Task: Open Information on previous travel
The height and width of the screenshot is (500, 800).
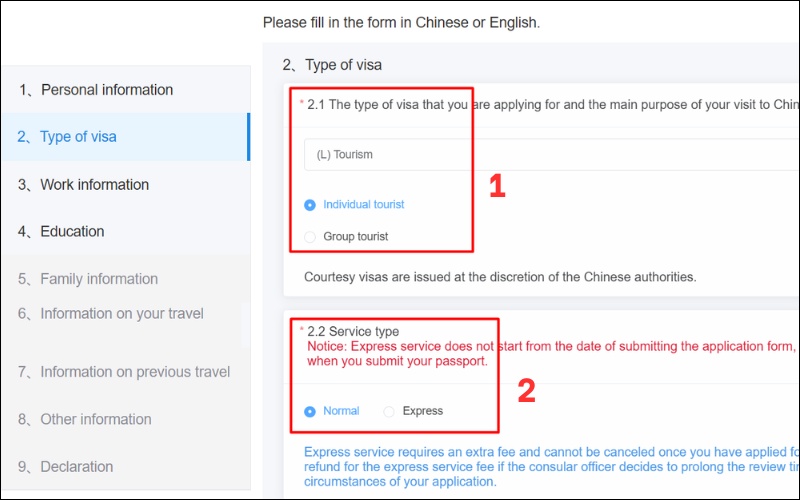Action: click(124, 372)
